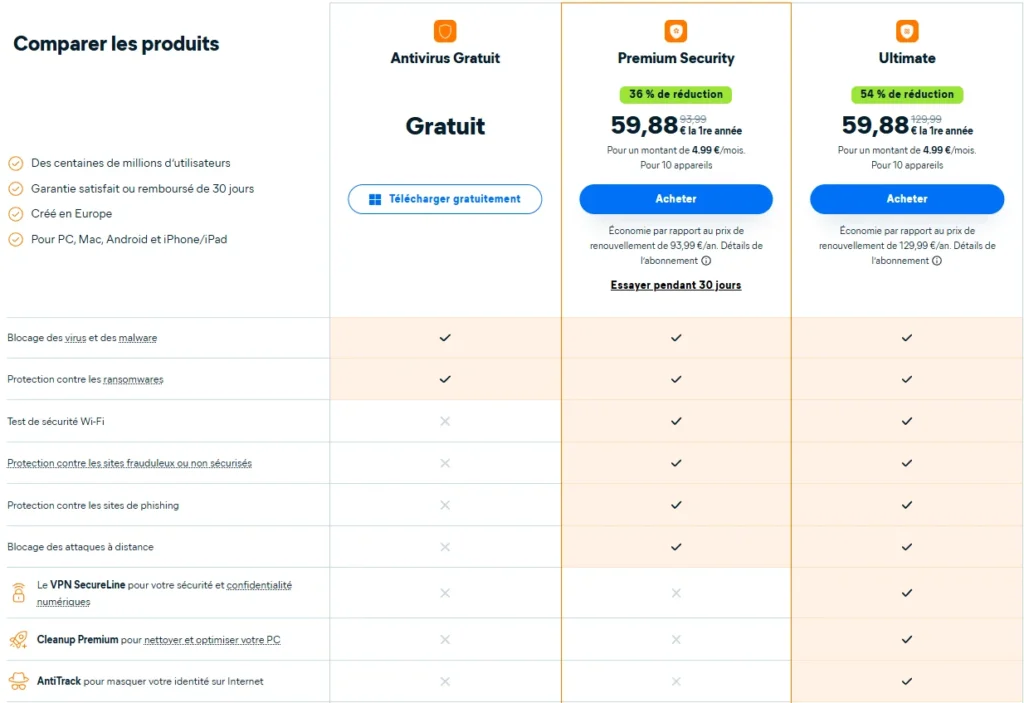Click the ransomwares underlined term

[x=133, y=380]
